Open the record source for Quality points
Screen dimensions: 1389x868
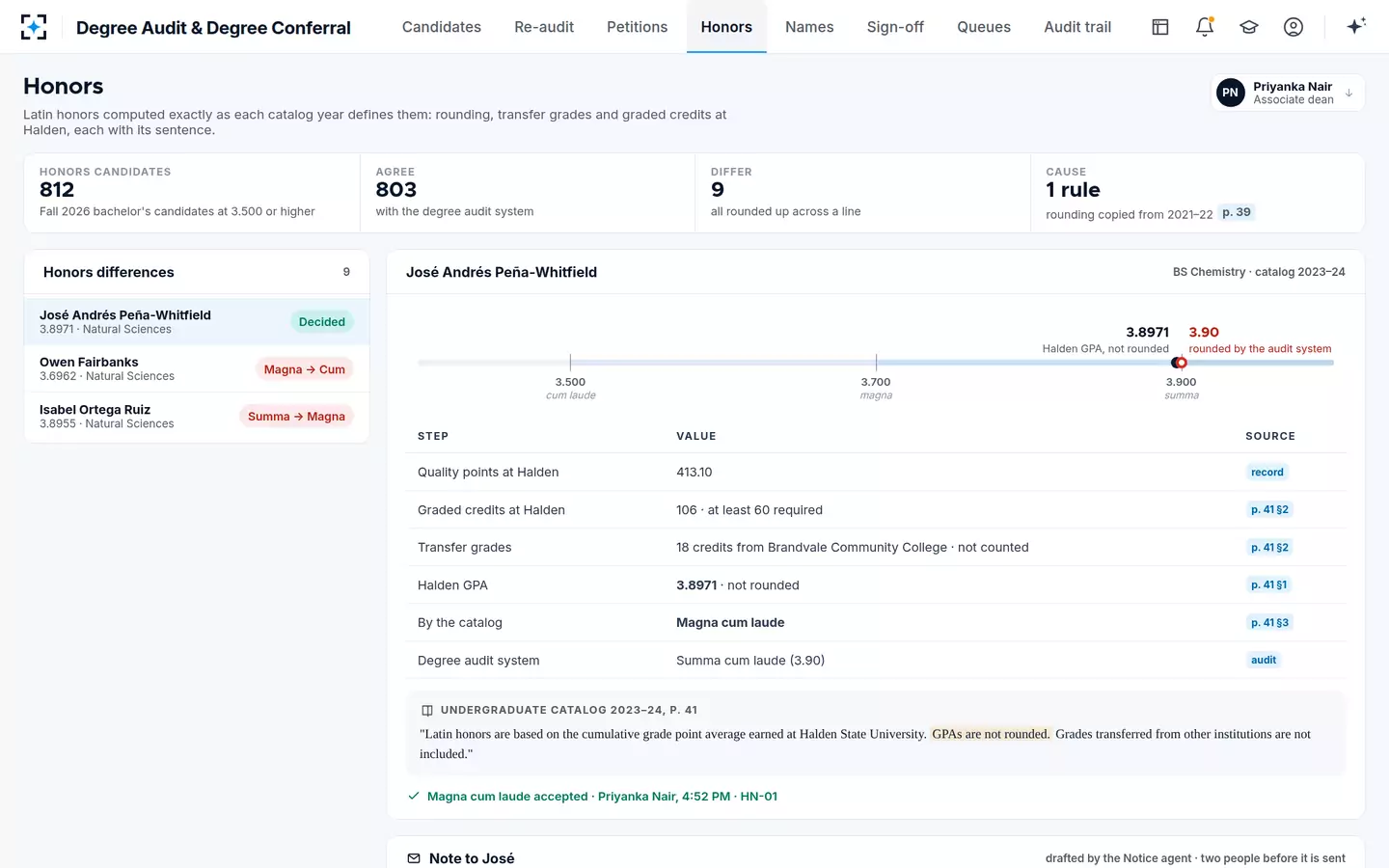click(x=1267, y=473)
